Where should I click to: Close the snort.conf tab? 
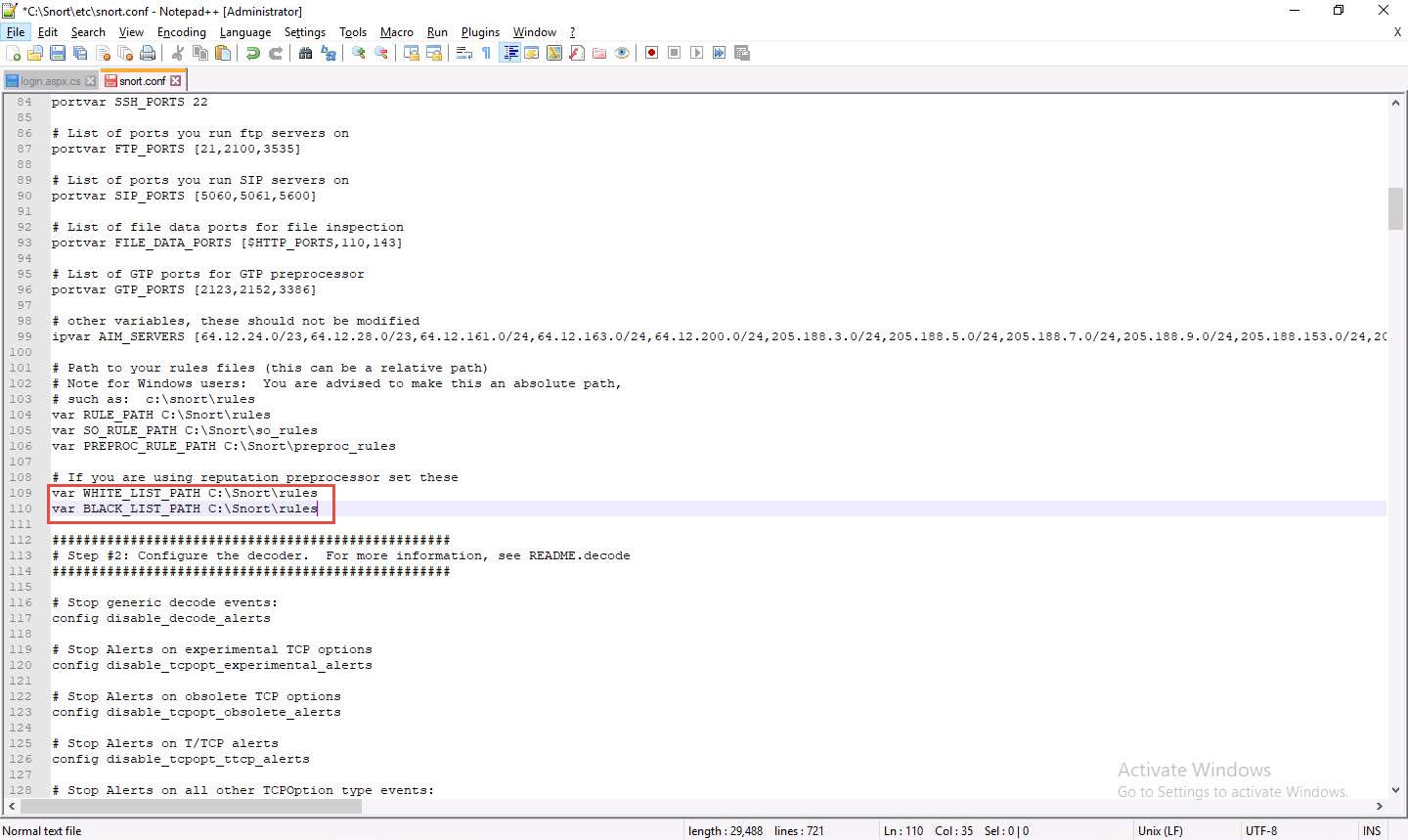point(176,80)
